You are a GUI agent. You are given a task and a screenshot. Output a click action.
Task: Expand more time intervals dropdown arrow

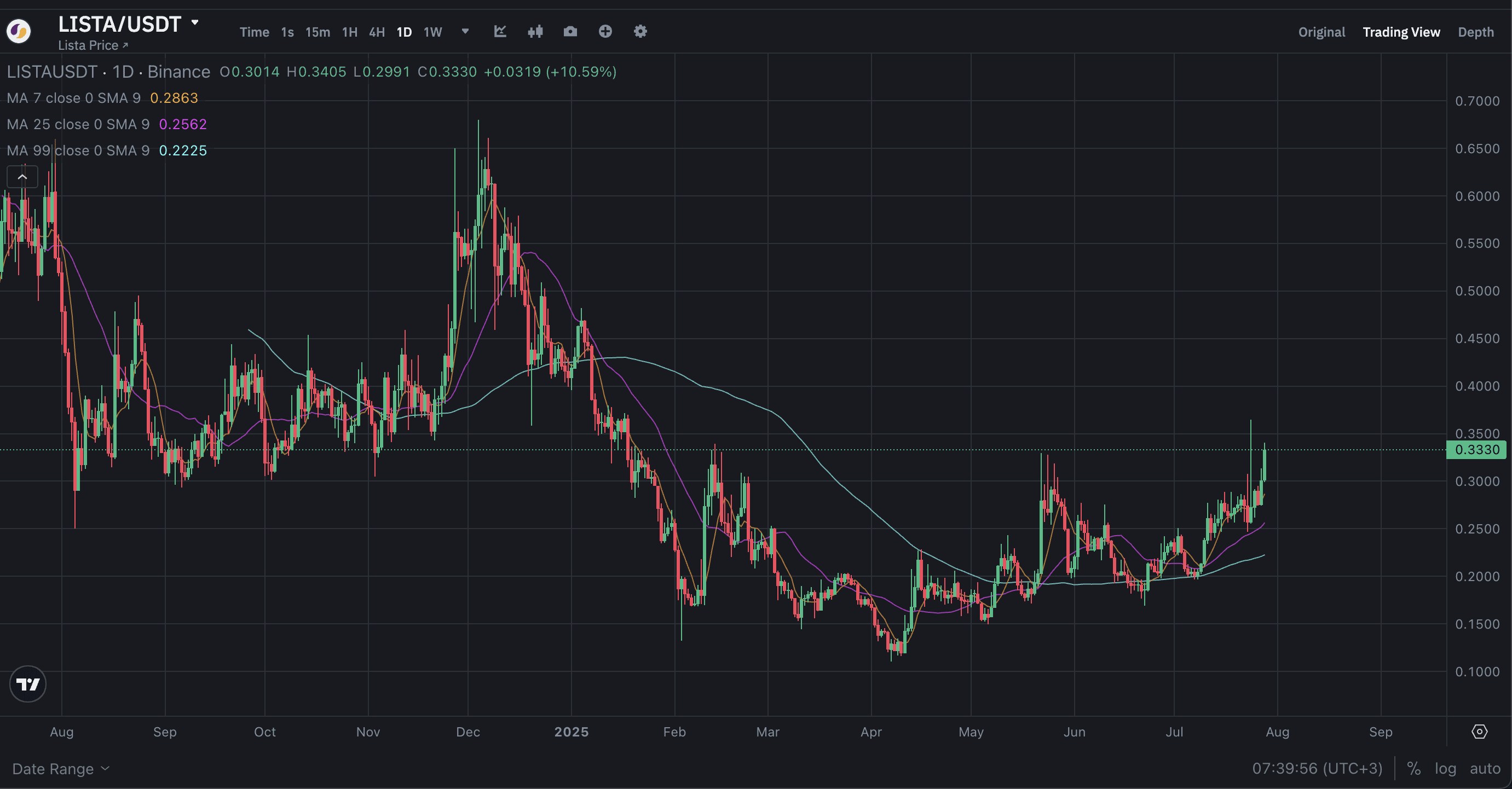point(465,32)
